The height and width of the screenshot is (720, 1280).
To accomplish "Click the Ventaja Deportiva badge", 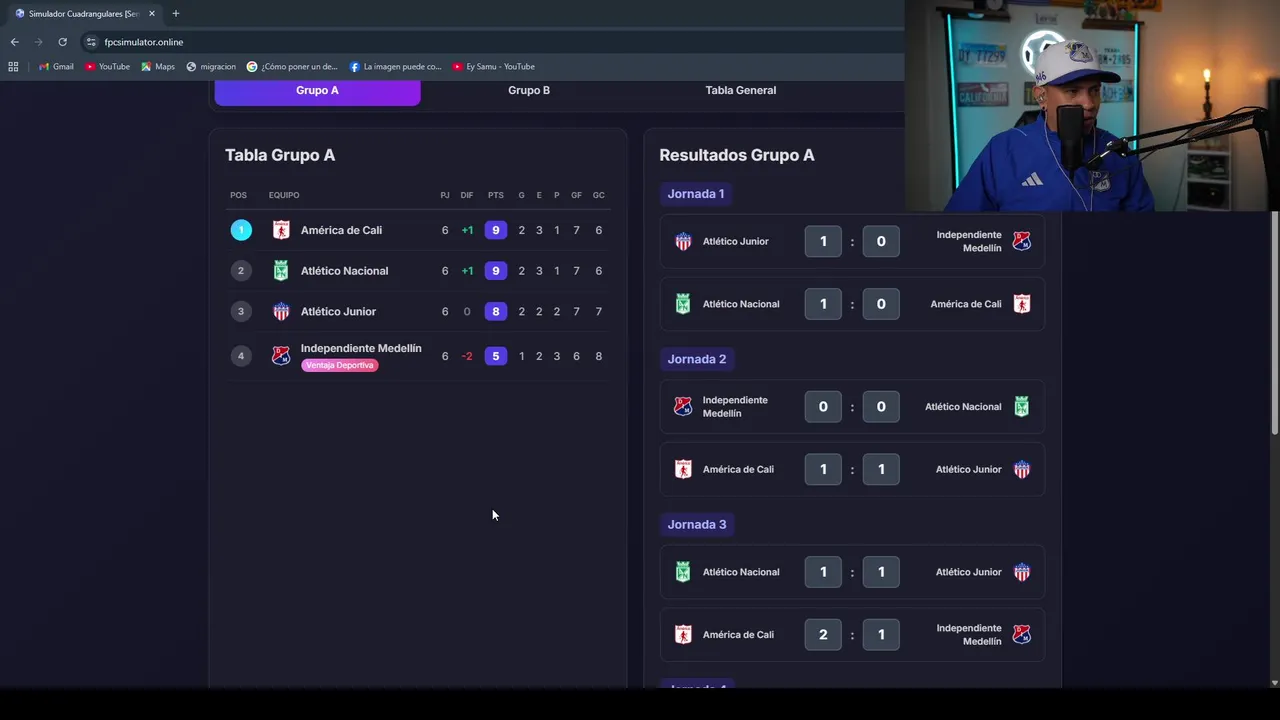I will (340, 365).
